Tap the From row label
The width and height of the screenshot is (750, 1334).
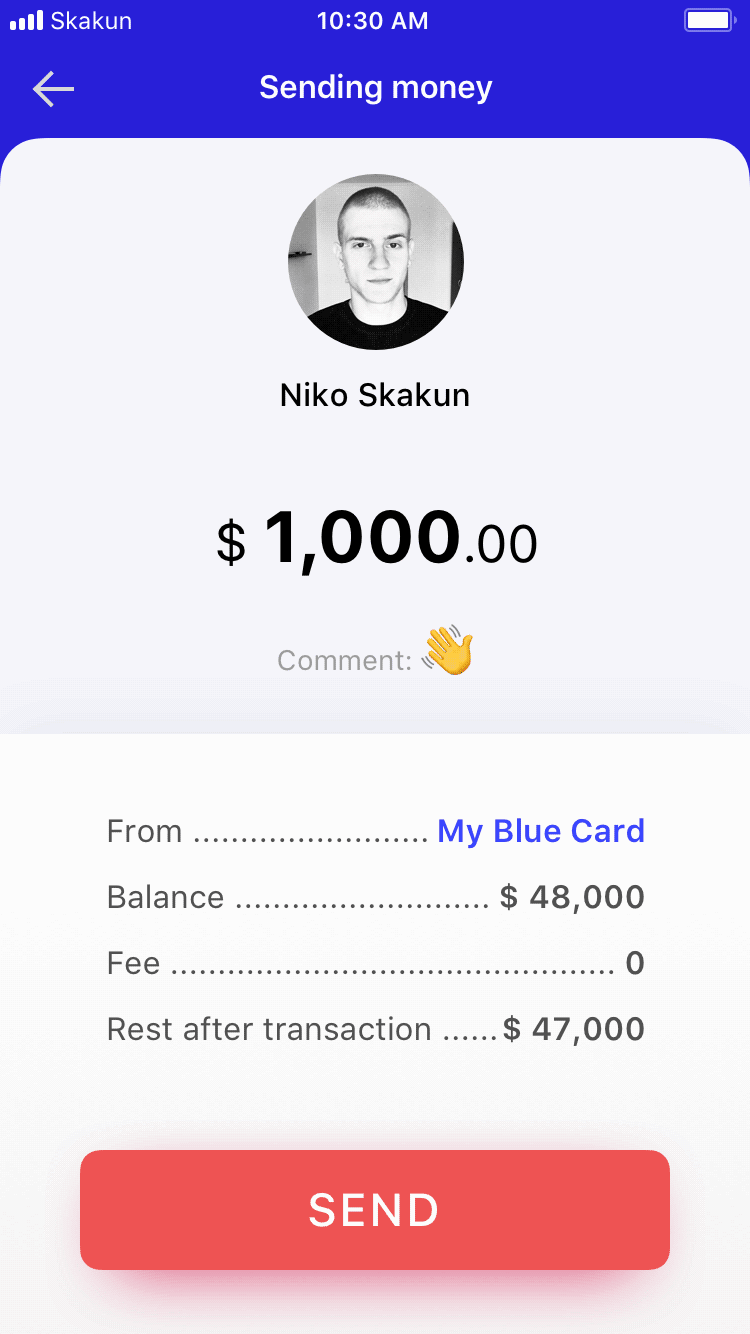[x=145, y=831]
